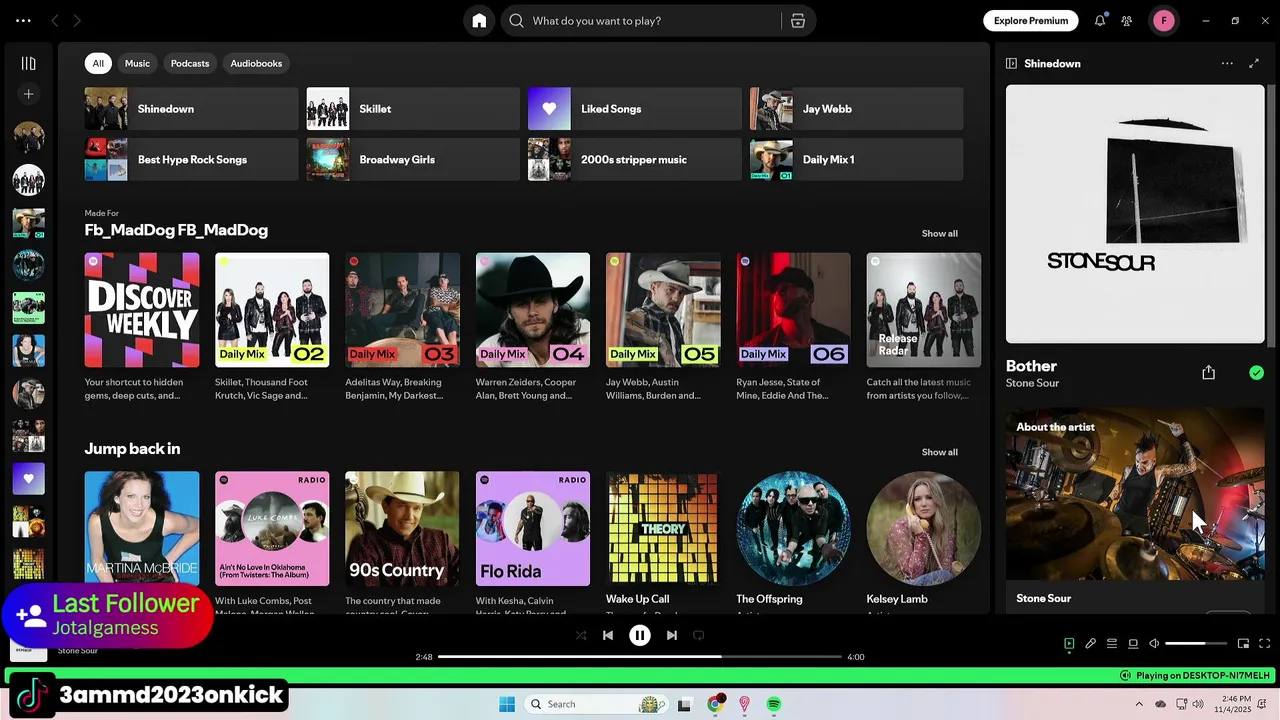Open Daily Mix 04 card

click(533, 329)
